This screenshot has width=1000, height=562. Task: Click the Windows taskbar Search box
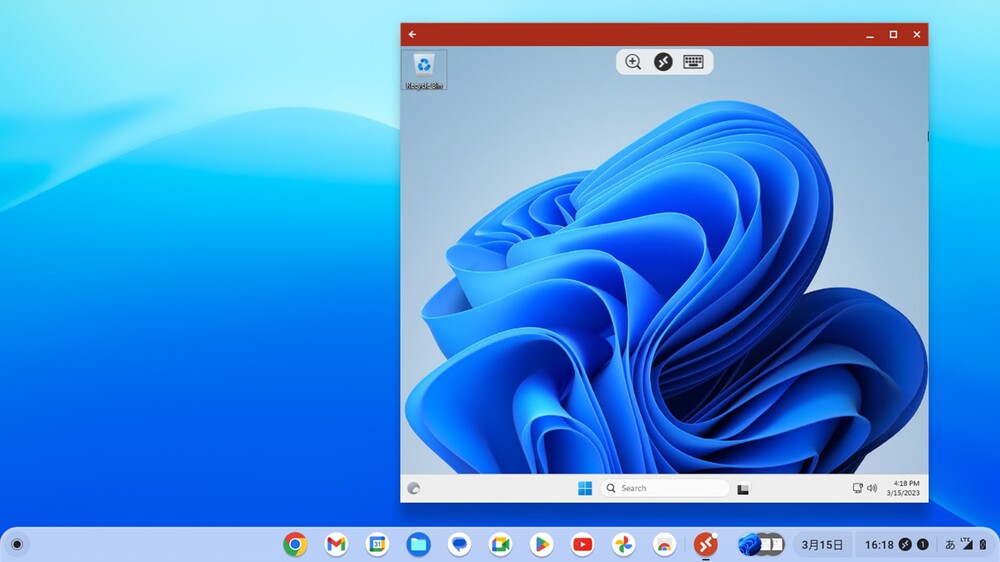[x=665, y=488]
